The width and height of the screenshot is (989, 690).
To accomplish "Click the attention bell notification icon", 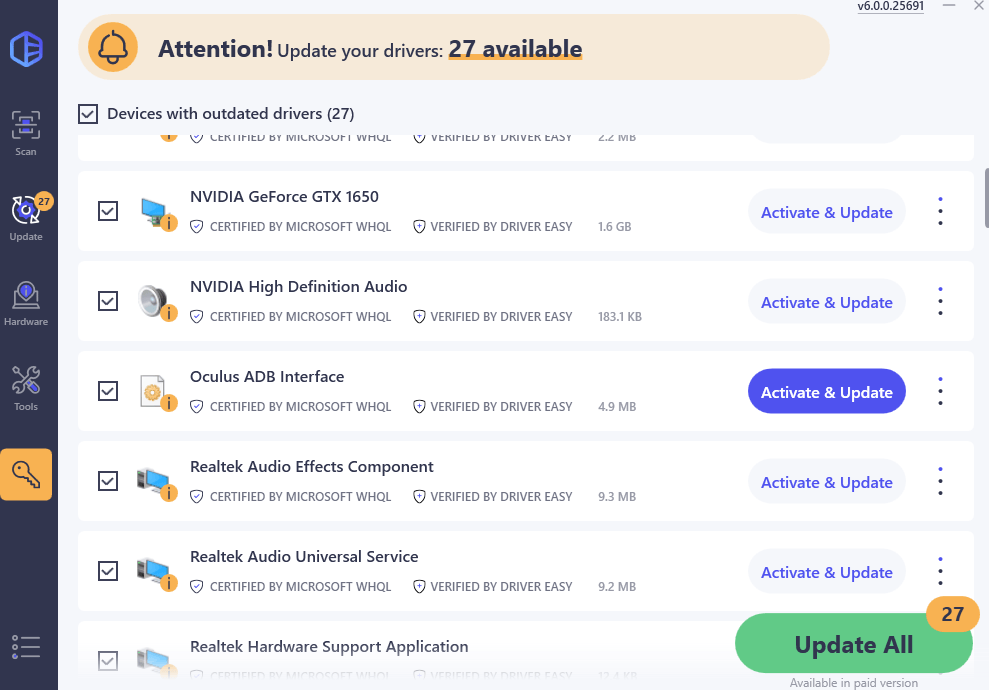I will pyautogui.click(x=113, y=47).
